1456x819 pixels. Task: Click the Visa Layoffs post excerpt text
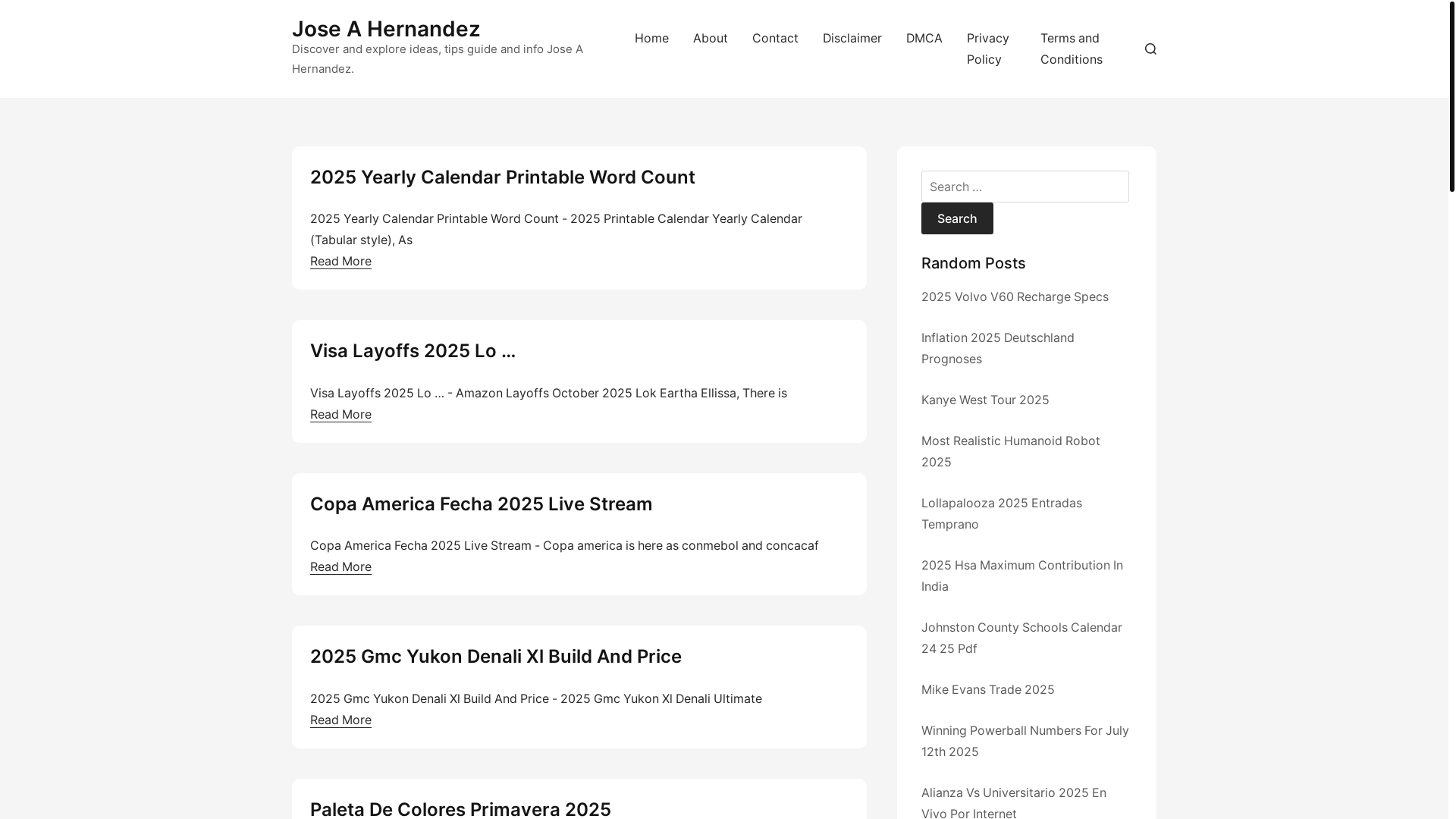(548, 393)
